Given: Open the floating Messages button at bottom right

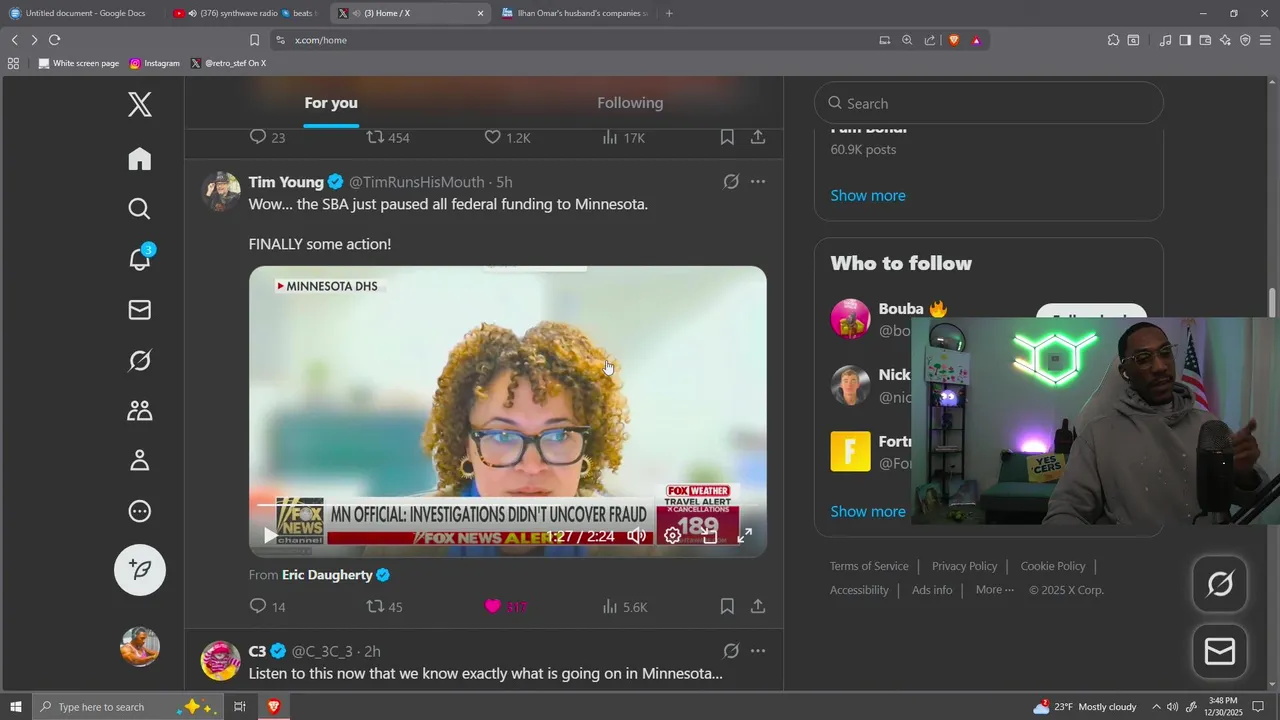Looking at the screenshot, I should [x=1220, y=652].
